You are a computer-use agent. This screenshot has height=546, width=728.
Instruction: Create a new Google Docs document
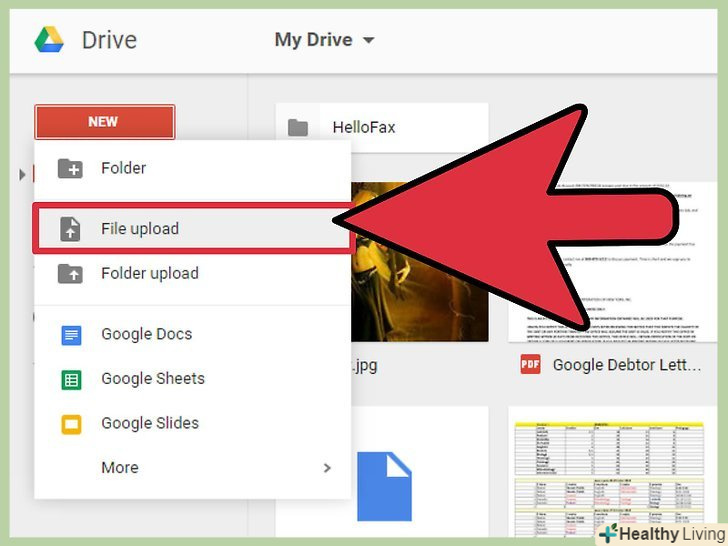pyautogui.click(x=192, y=334)
